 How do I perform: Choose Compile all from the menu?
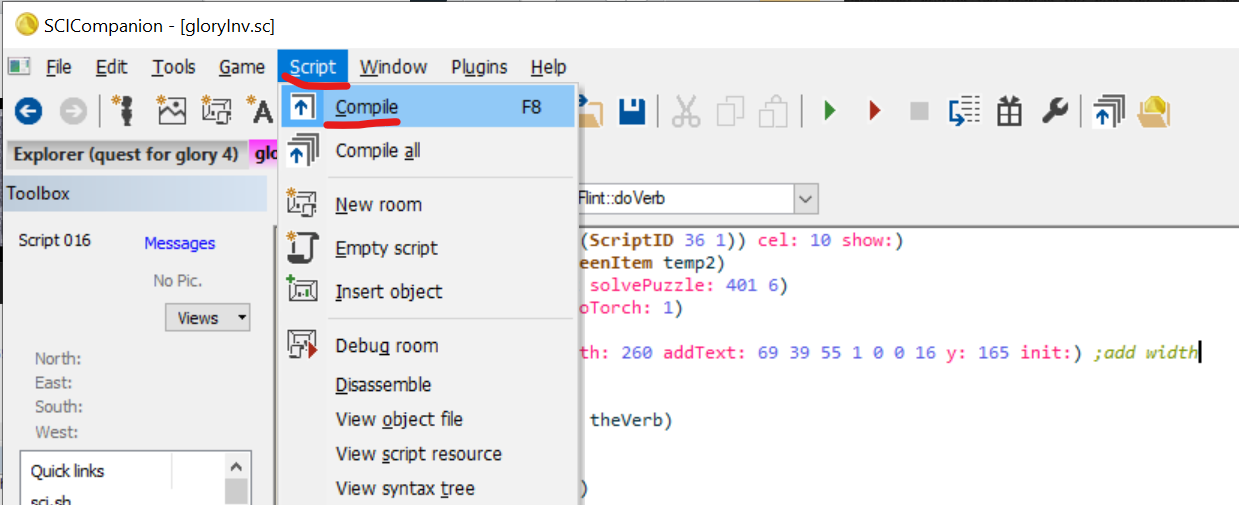[428, 151]
